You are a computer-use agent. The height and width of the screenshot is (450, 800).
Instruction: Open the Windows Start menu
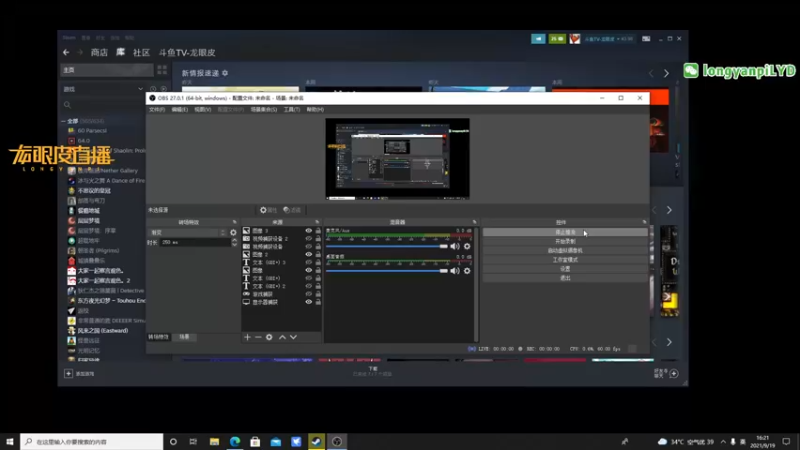tap(10, 441)
